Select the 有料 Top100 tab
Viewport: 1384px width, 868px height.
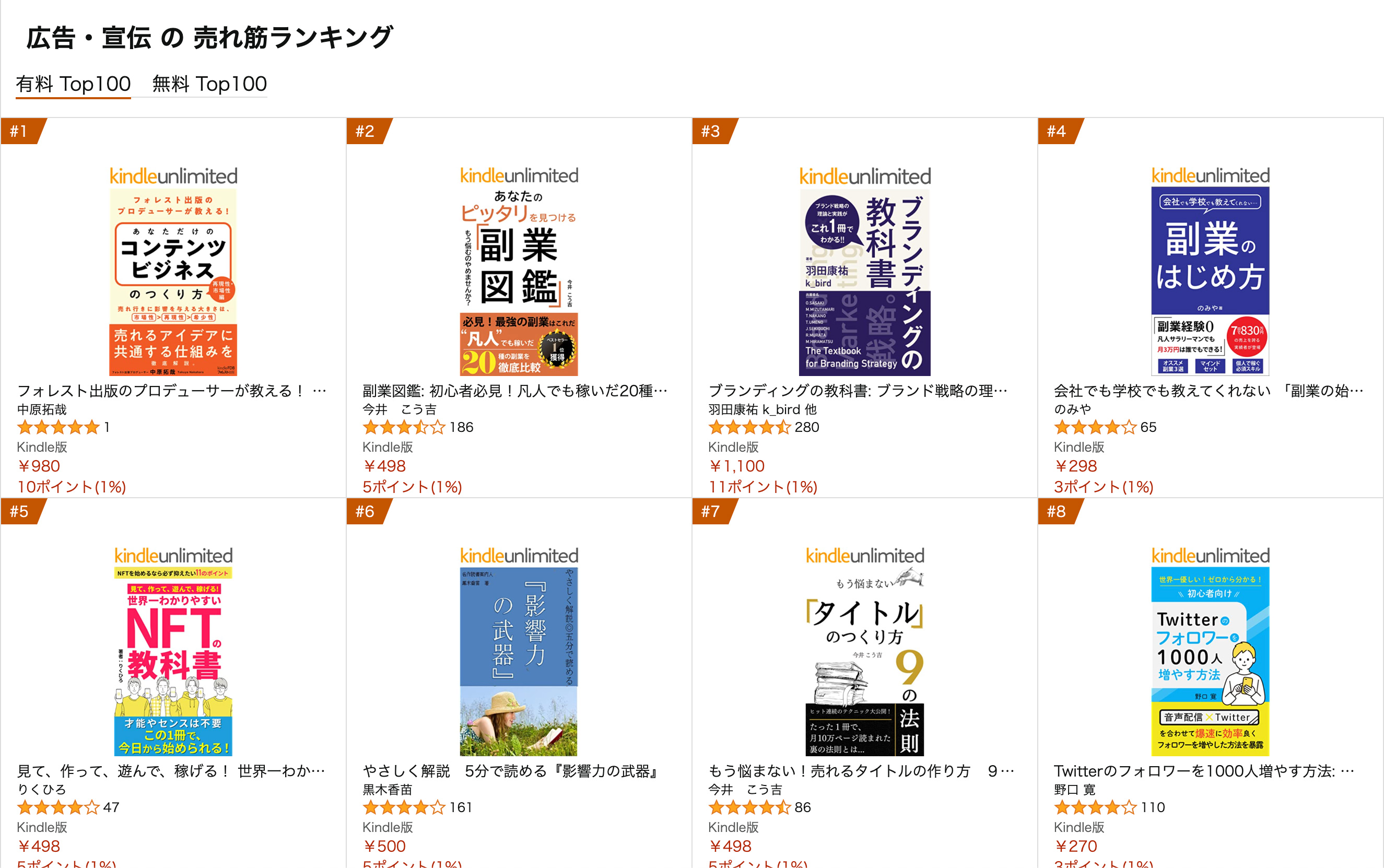(74, 84)
